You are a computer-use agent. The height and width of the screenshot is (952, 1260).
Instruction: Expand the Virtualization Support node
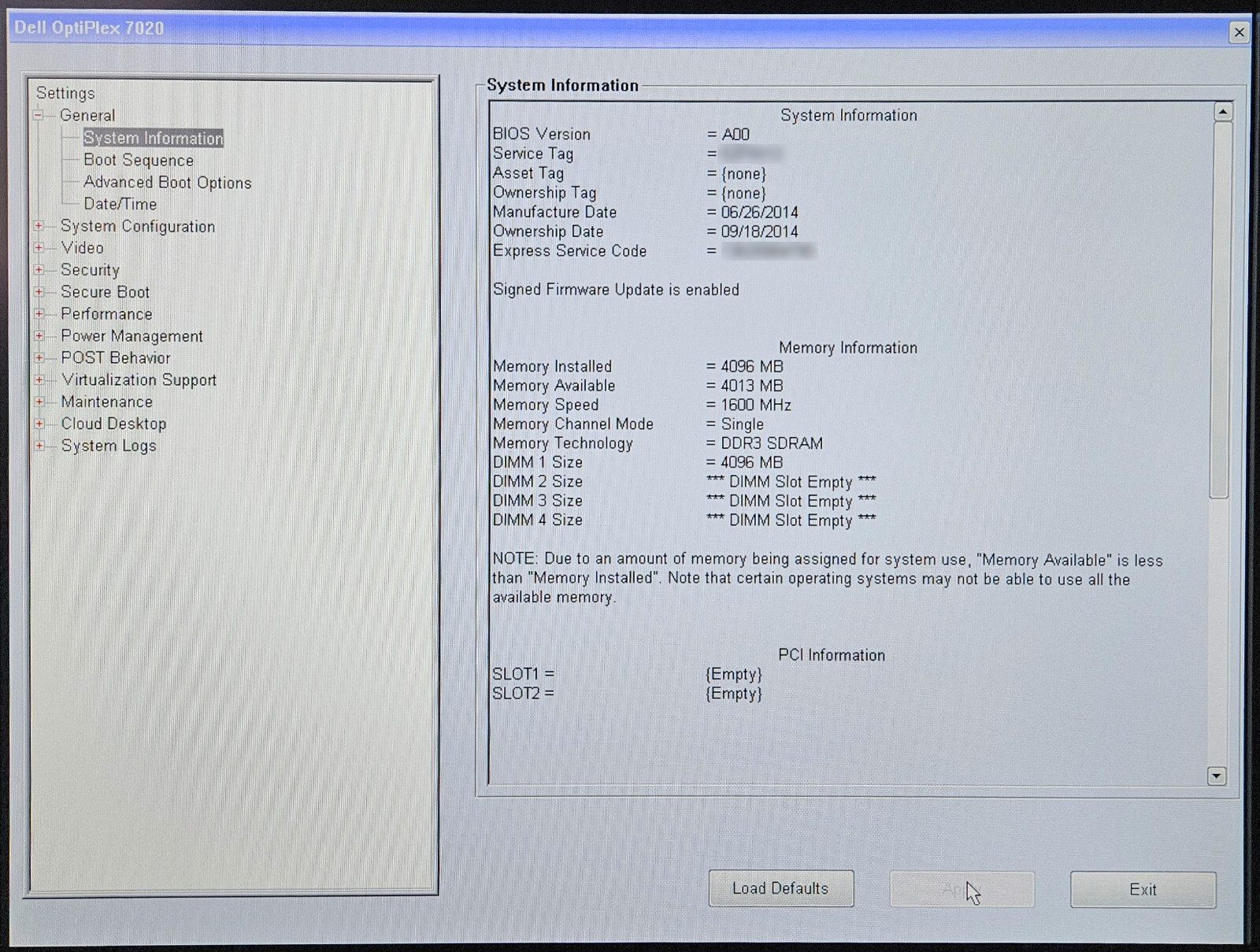point(39,380)
